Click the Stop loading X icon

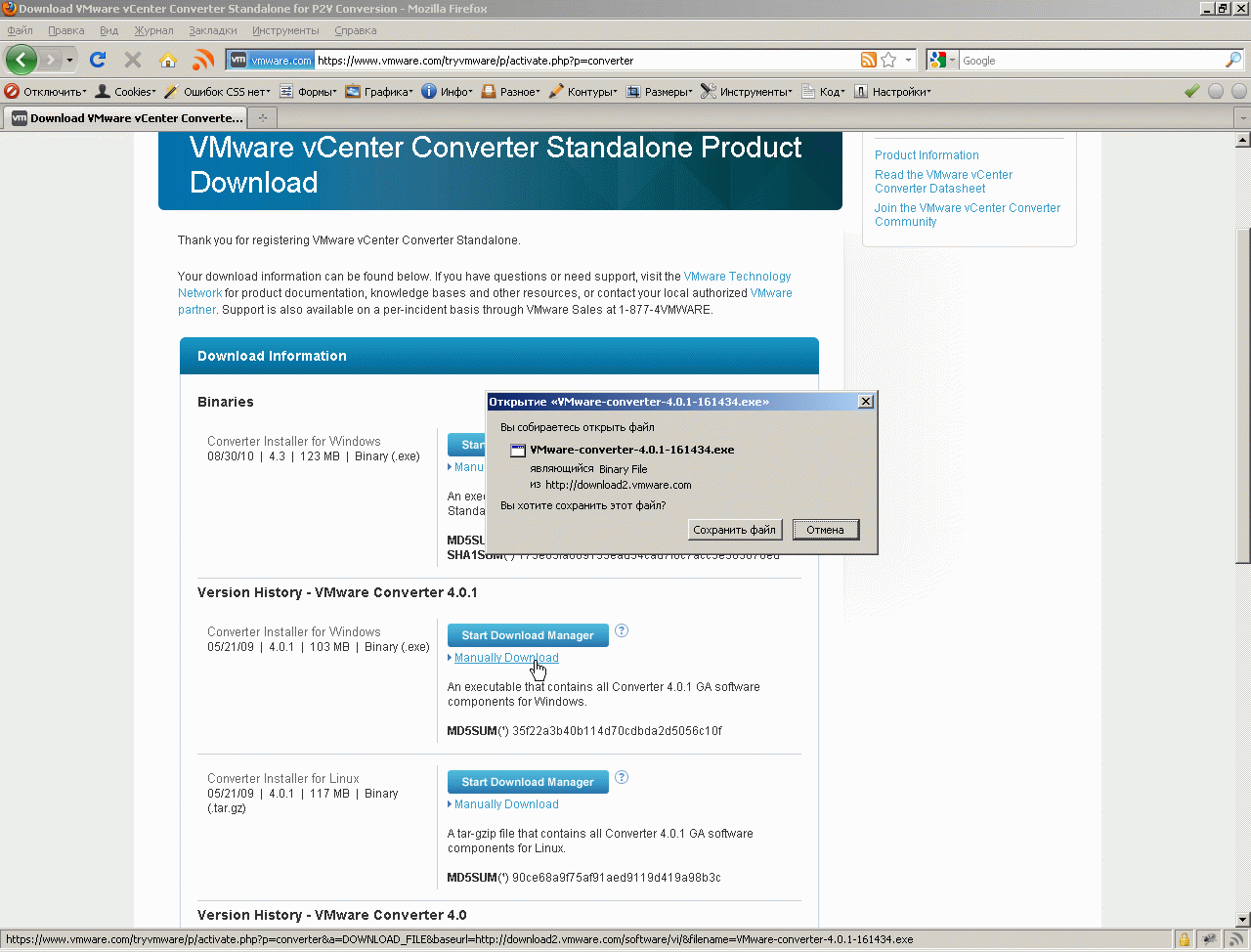(x=133, y=60)
